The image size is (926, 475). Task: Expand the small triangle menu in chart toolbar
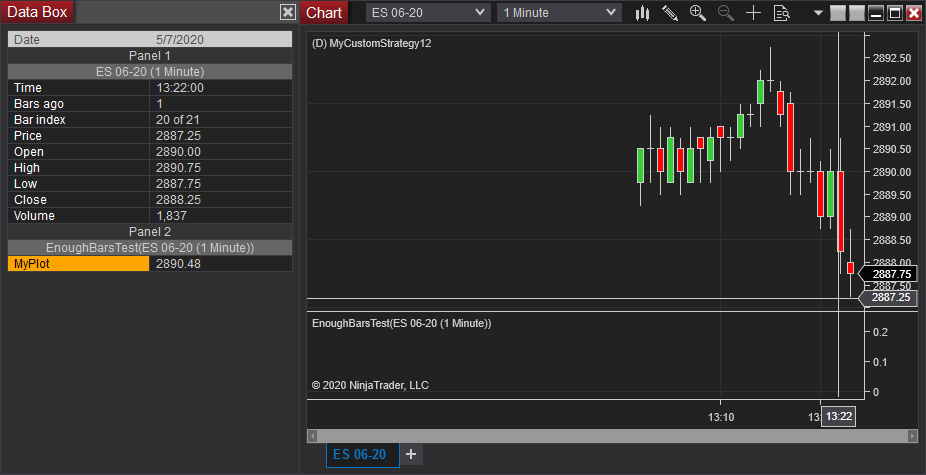[x=818, y=12]
